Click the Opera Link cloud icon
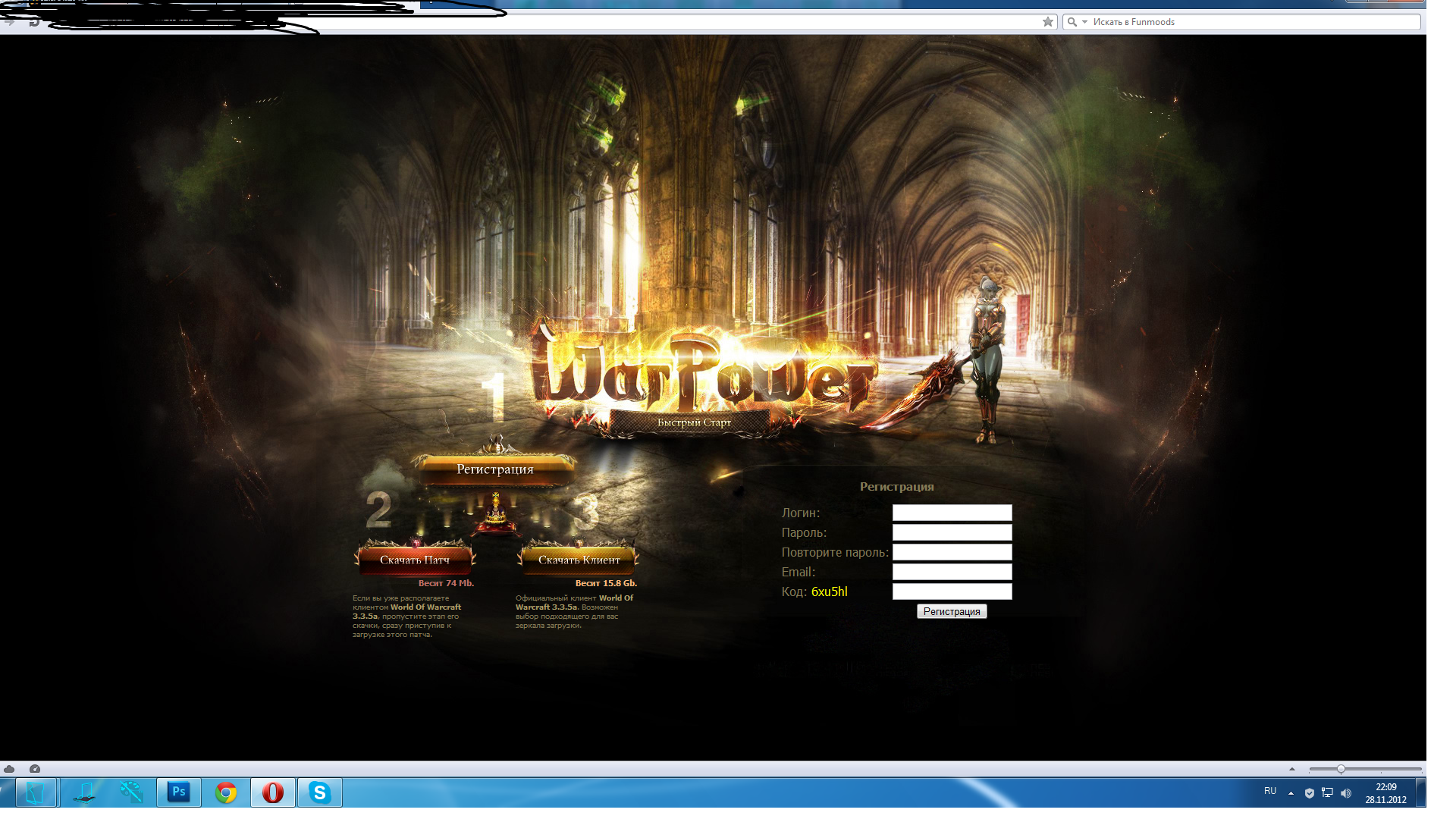1456x819 pixels. click(9, 769)
